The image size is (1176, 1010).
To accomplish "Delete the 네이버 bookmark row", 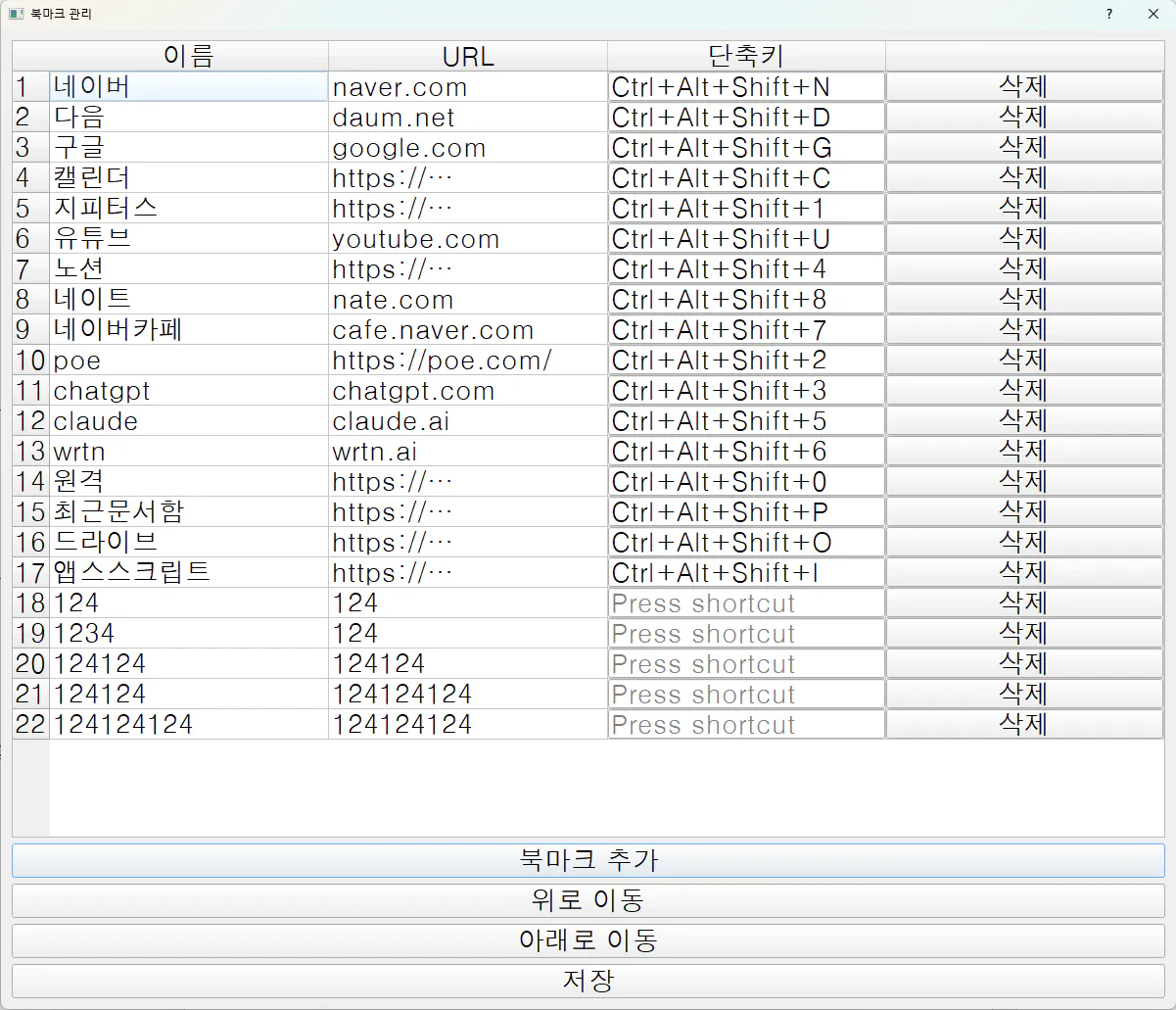I will tap(1025, 86).
